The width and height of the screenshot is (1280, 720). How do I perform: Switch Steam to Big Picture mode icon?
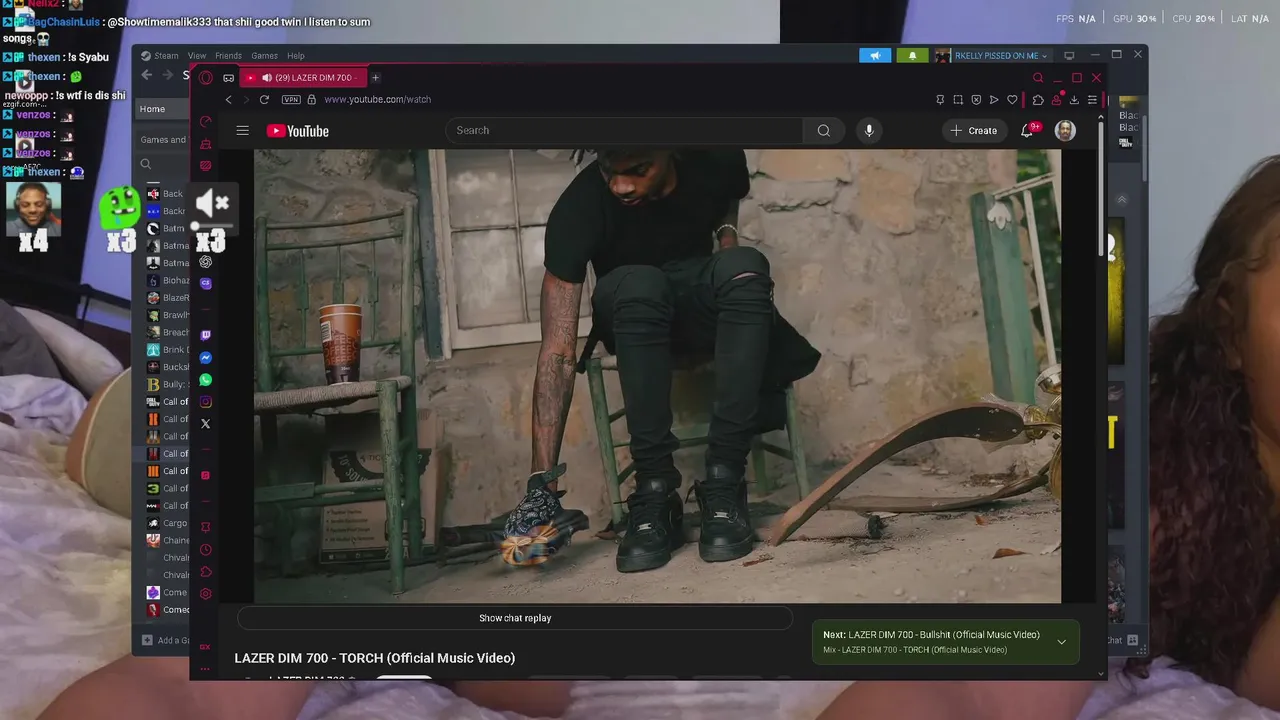click(1069, 56)
